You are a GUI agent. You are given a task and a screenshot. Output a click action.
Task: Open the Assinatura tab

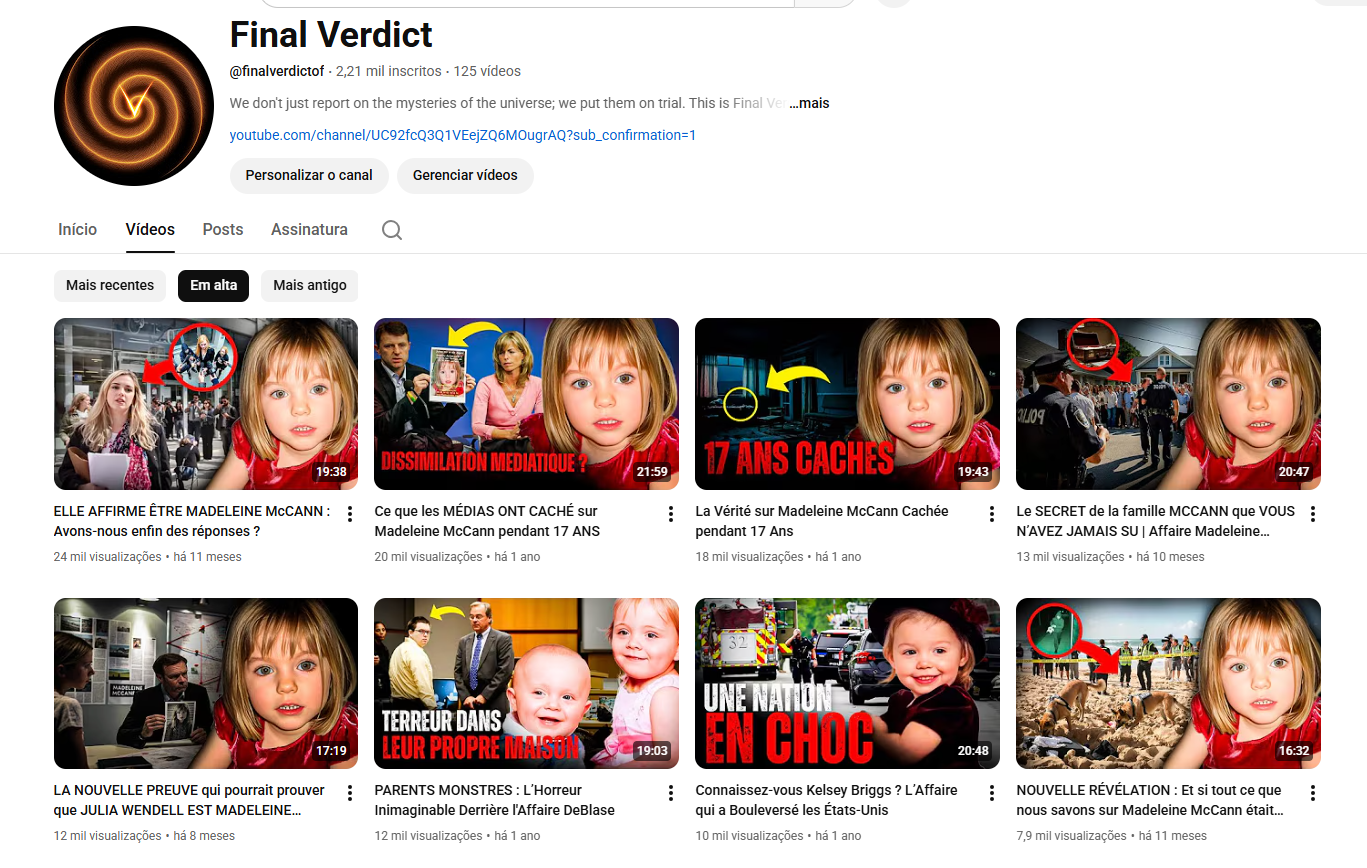coord(309,229)
